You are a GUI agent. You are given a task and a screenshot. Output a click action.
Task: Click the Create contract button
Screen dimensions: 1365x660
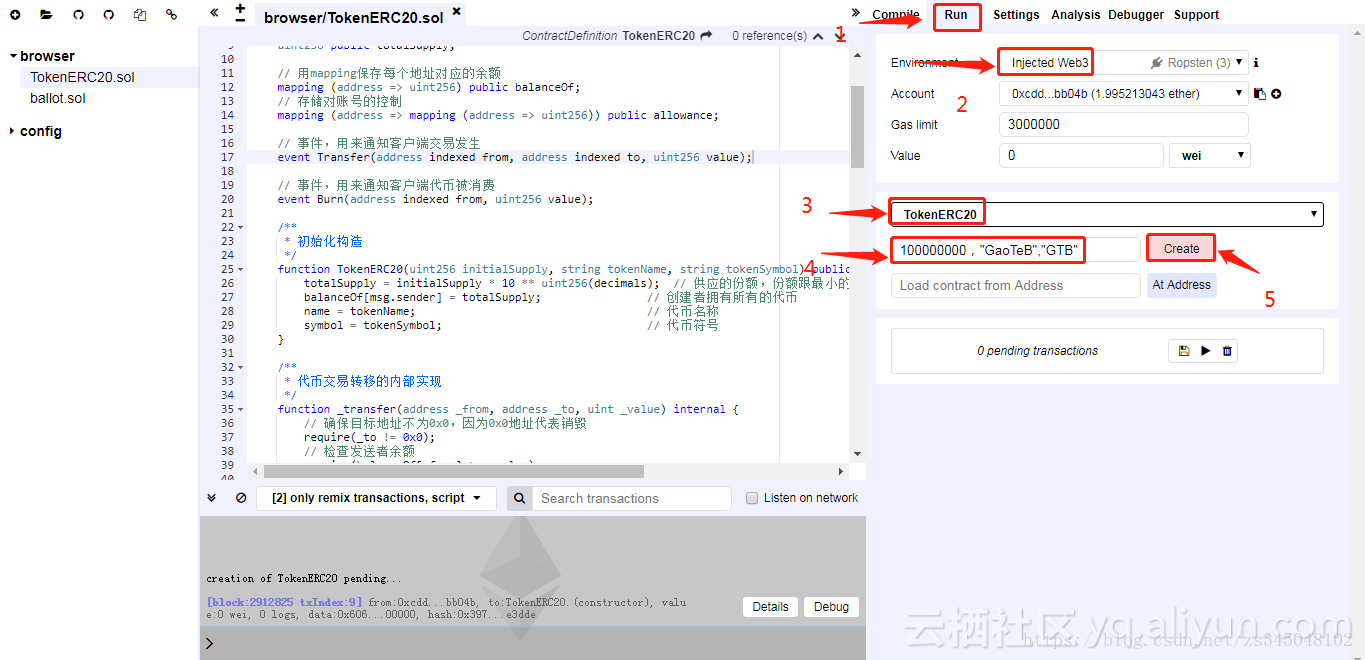pyautogui.click(x=1181, y=249)
